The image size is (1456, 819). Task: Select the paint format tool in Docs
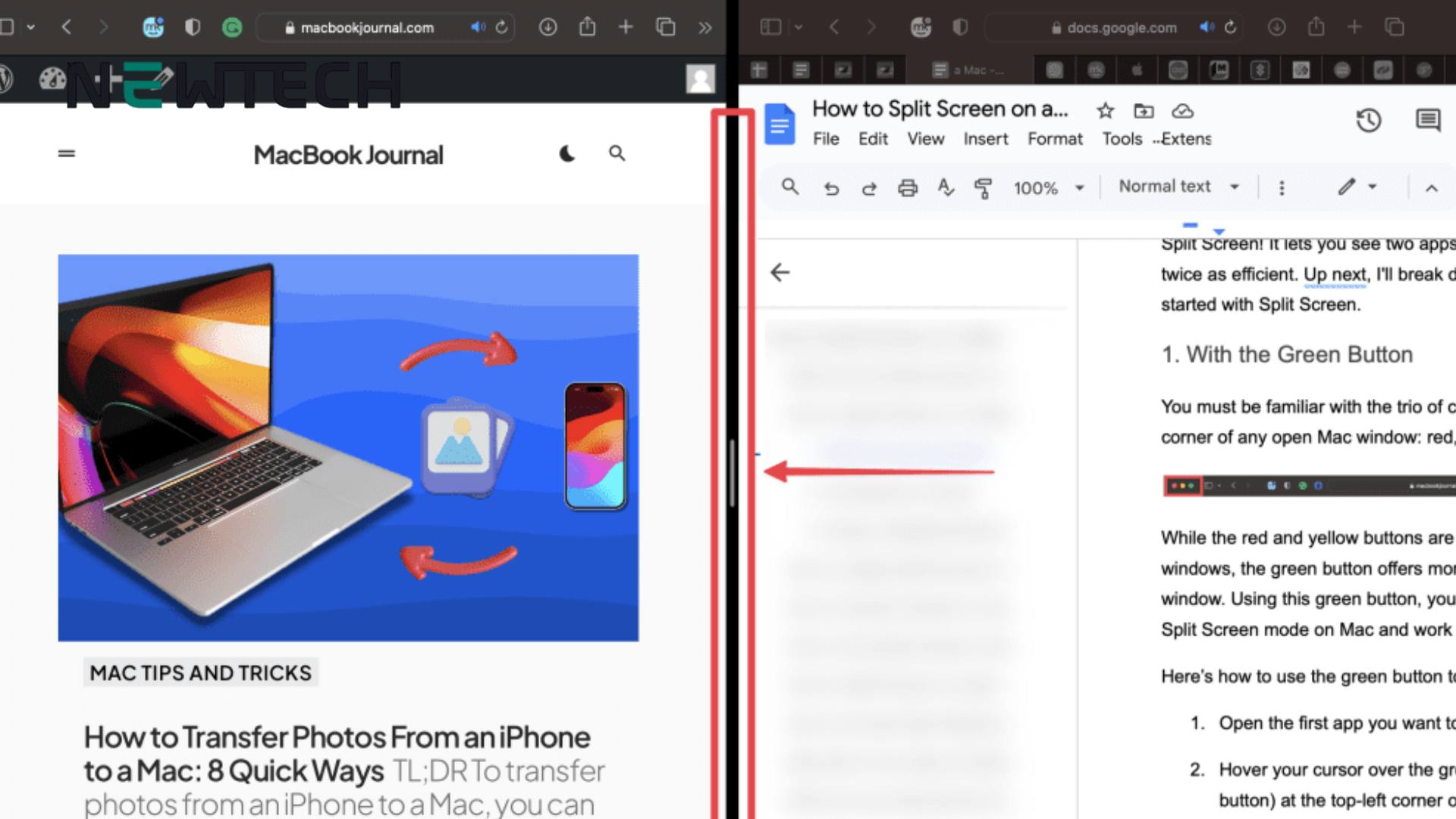tap(984, 187)
